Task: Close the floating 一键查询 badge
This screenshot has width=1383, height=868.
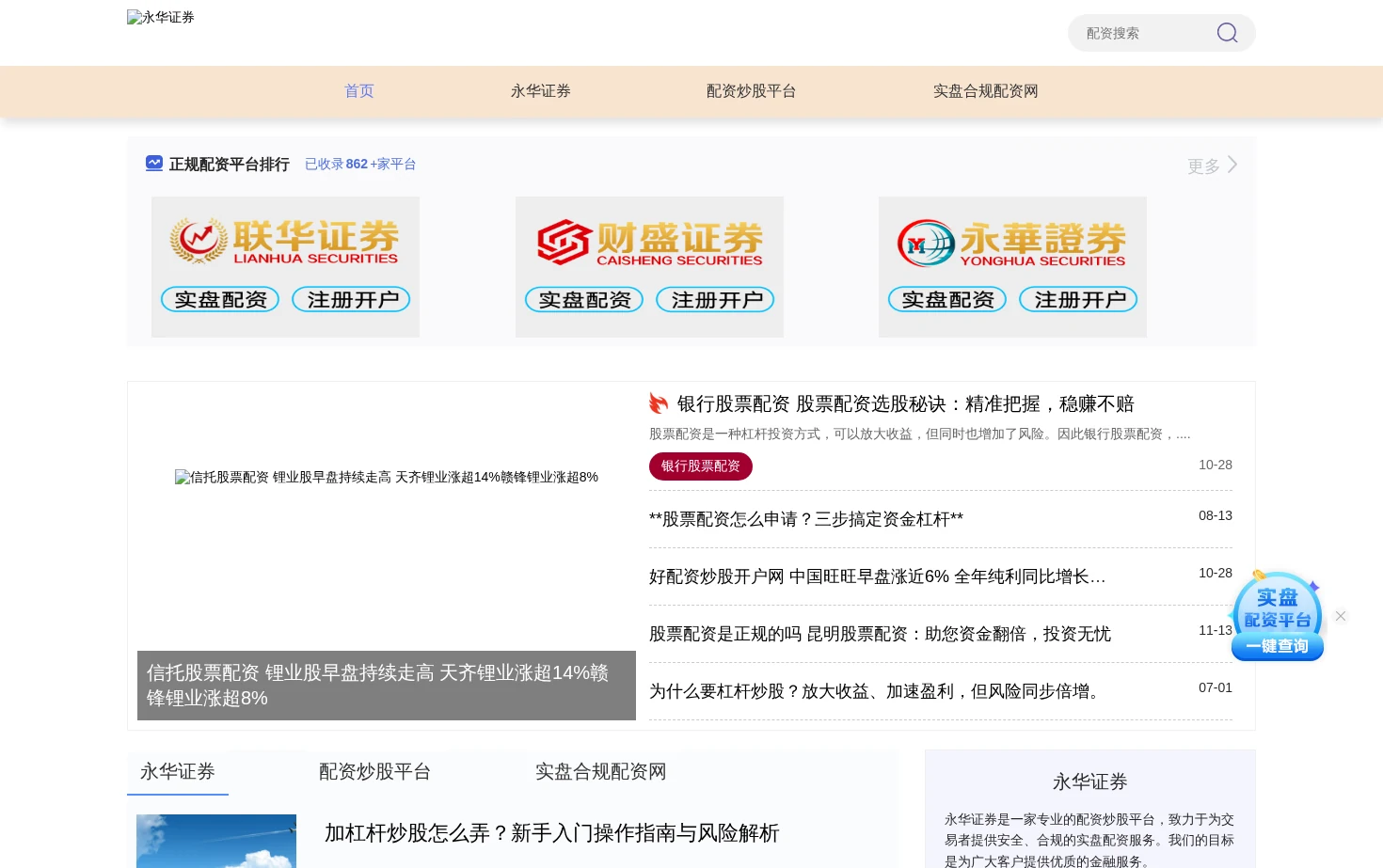Action: [1341, 616]
